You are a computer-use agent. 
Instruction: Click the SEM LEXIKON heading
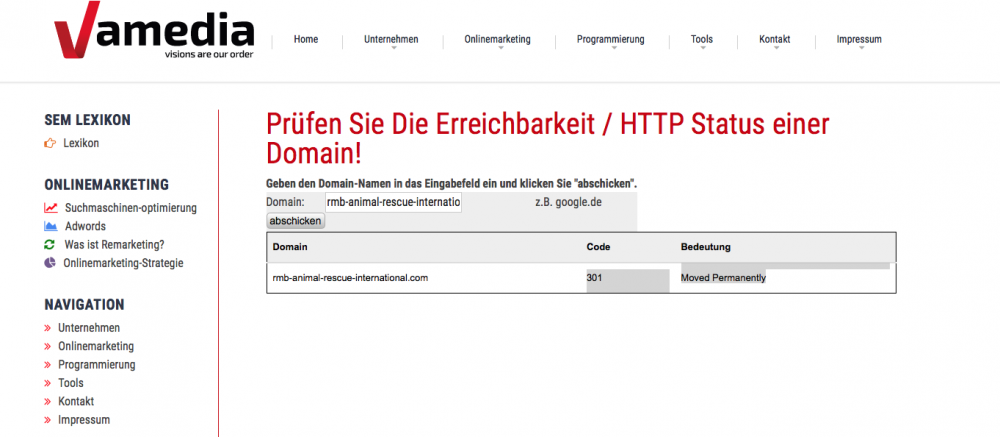point(87,120)
